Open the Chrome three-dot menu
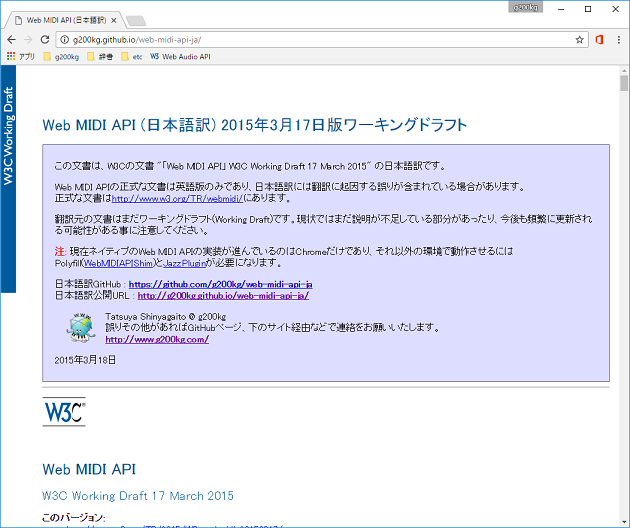The width and height of the screenshot is (630, 528). click(618, 39)
